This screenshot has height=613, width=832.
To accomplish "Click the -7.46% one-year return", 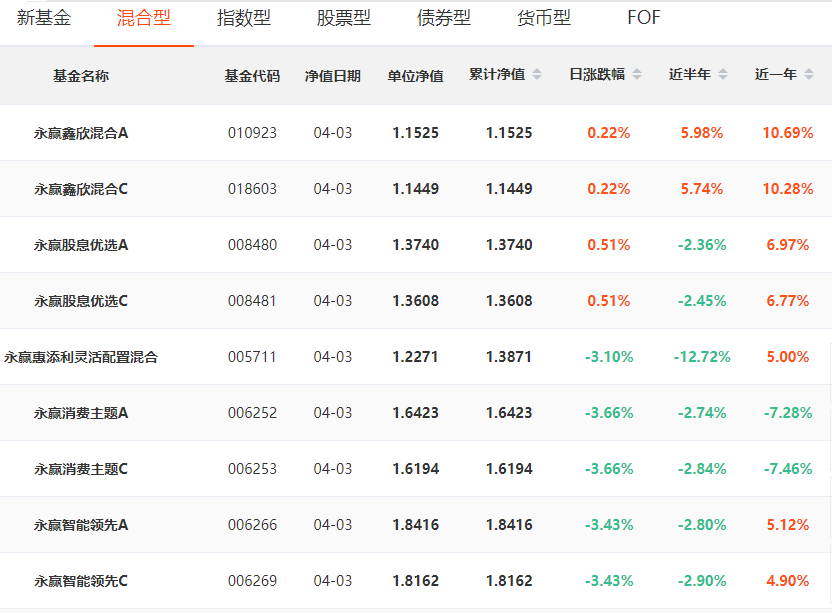I will tap(788, 469).
